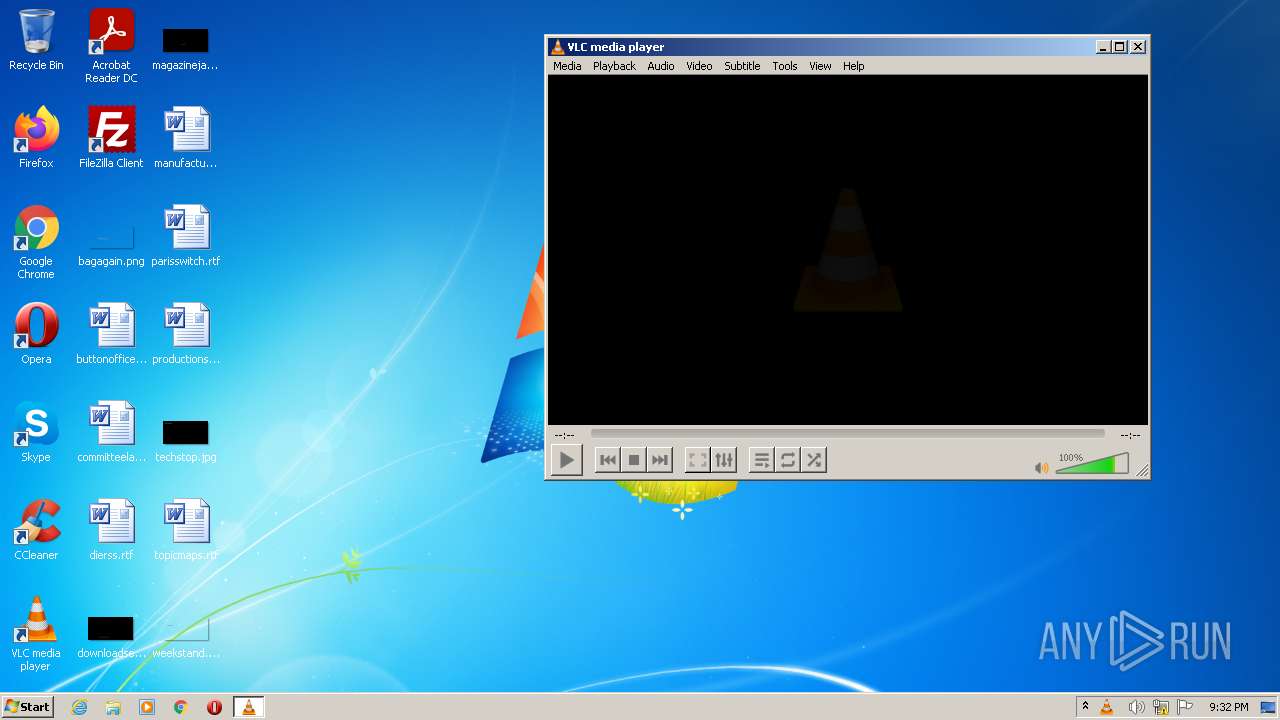Select the Recycle Bin desktop icon

[36, 40]
